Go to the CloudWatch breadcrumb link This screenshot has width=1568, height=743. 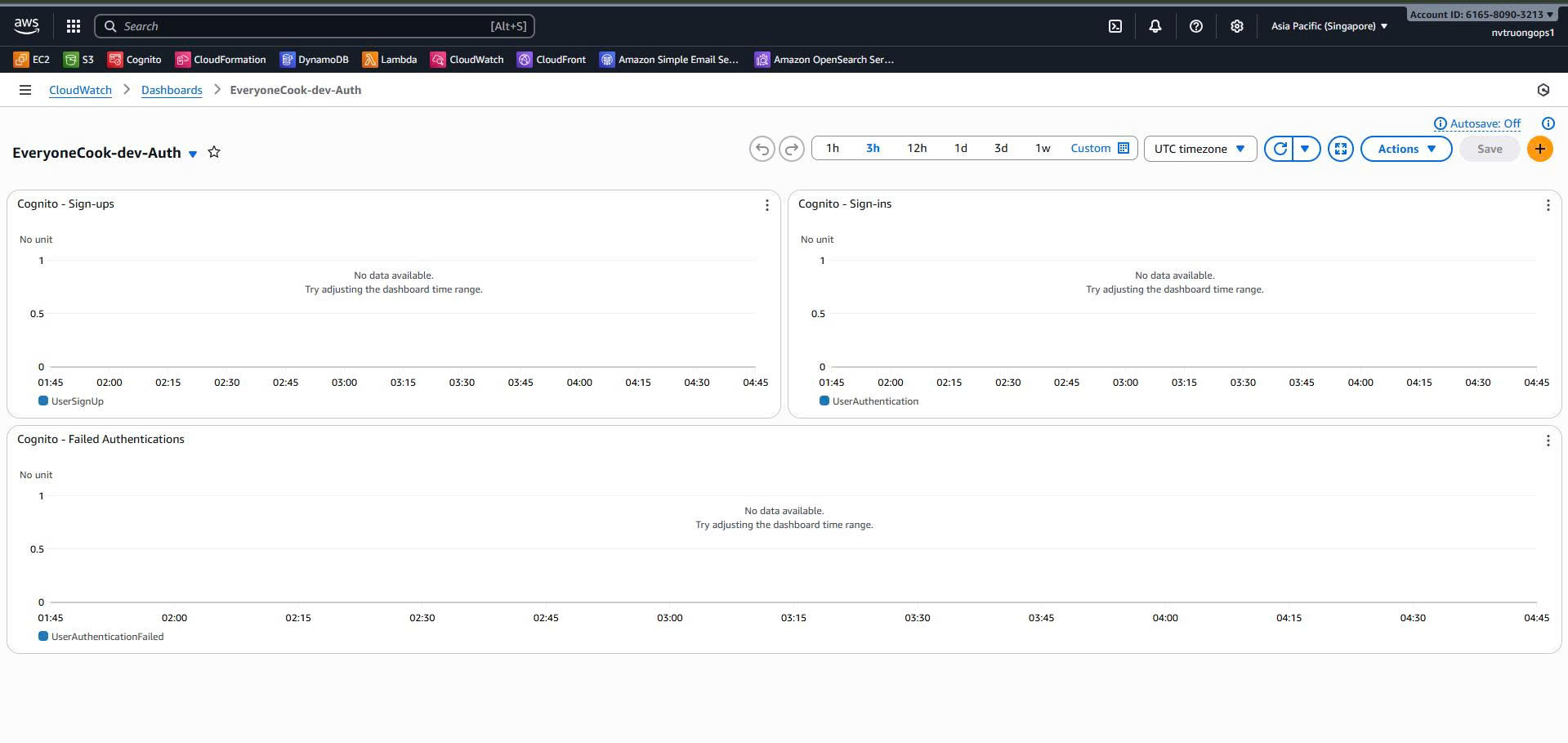[x=80, y=90]
